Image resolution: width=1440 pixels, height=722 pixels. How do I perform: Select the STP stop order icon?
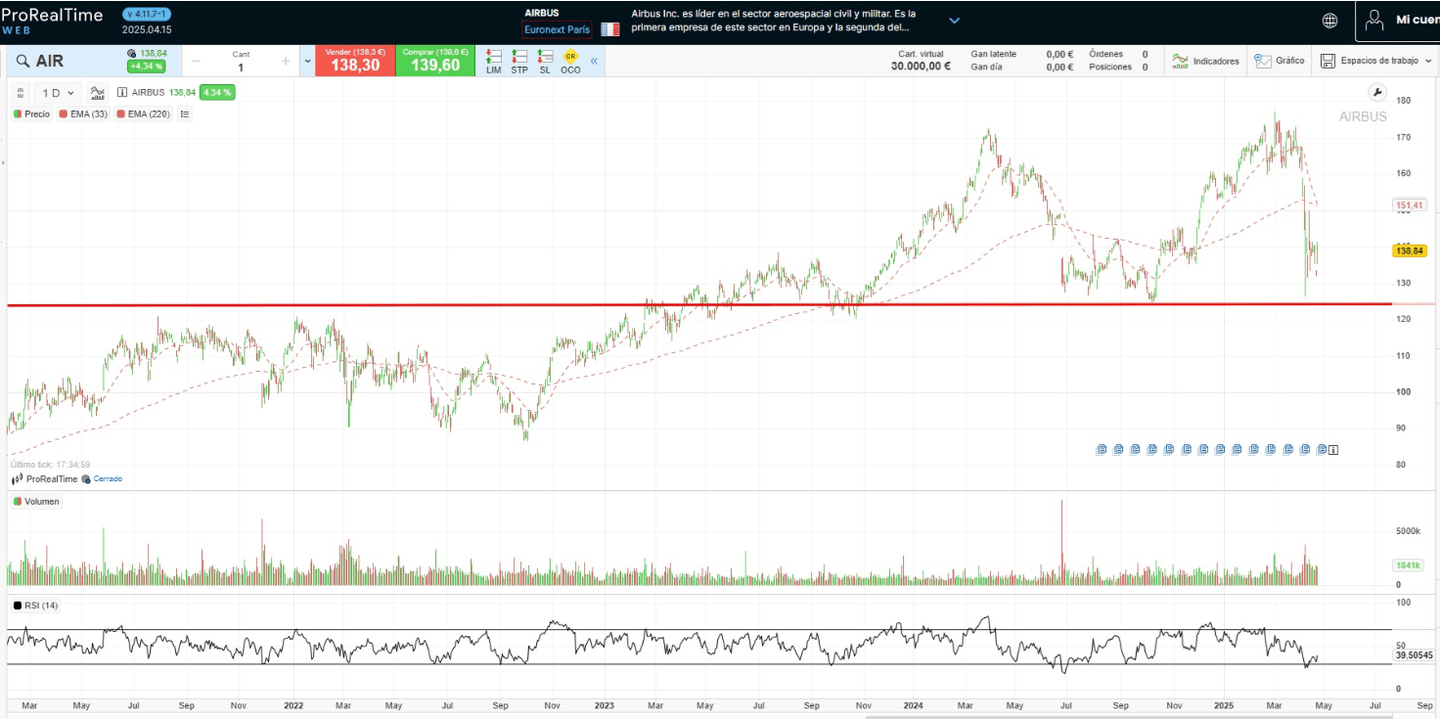click(x=519, y=60)
